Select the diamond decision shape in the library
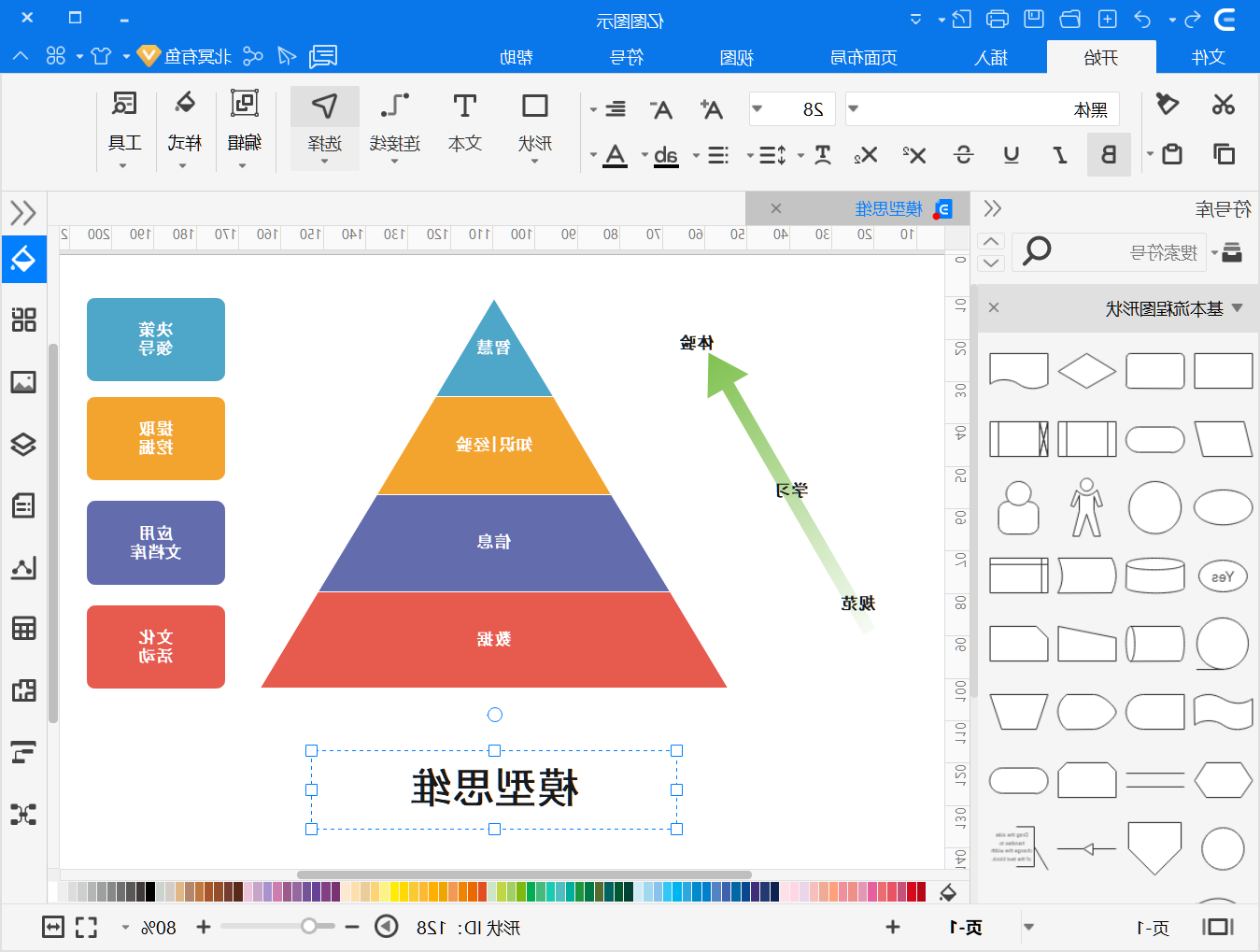Viewport: 1260px width, 952px height. point(1086,371)
